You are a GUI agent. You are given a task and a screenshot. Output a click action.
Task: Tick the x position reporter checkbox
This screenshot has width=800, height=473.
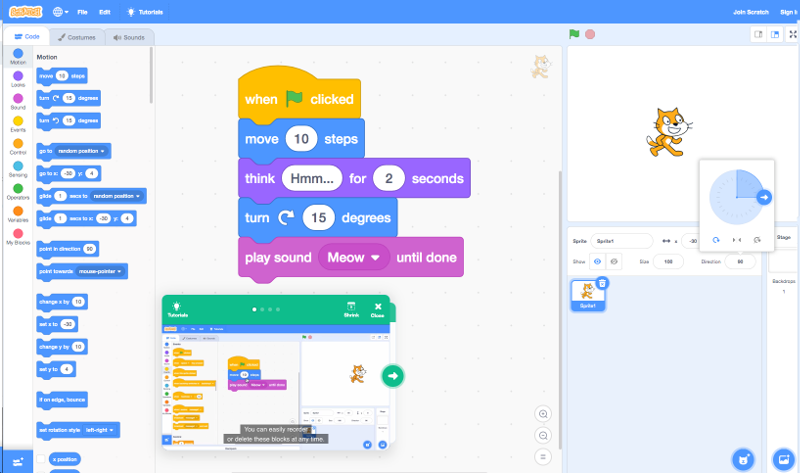(41, 459)
